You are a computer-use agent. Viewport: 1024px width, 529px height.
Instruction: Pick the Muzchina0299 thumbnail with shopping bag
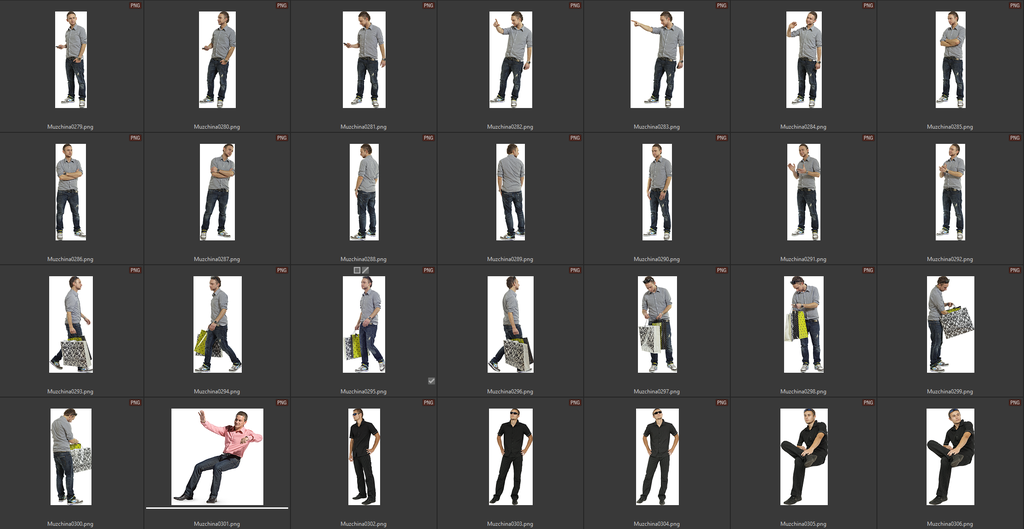pos(949,324)
